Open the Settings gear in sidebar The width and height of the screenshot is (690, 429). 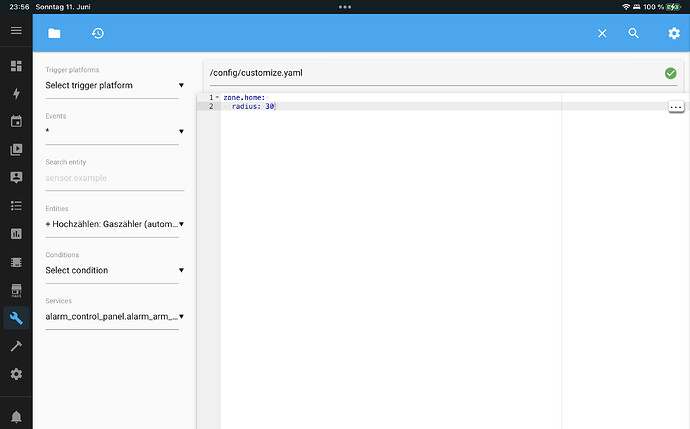pos(16,374)
